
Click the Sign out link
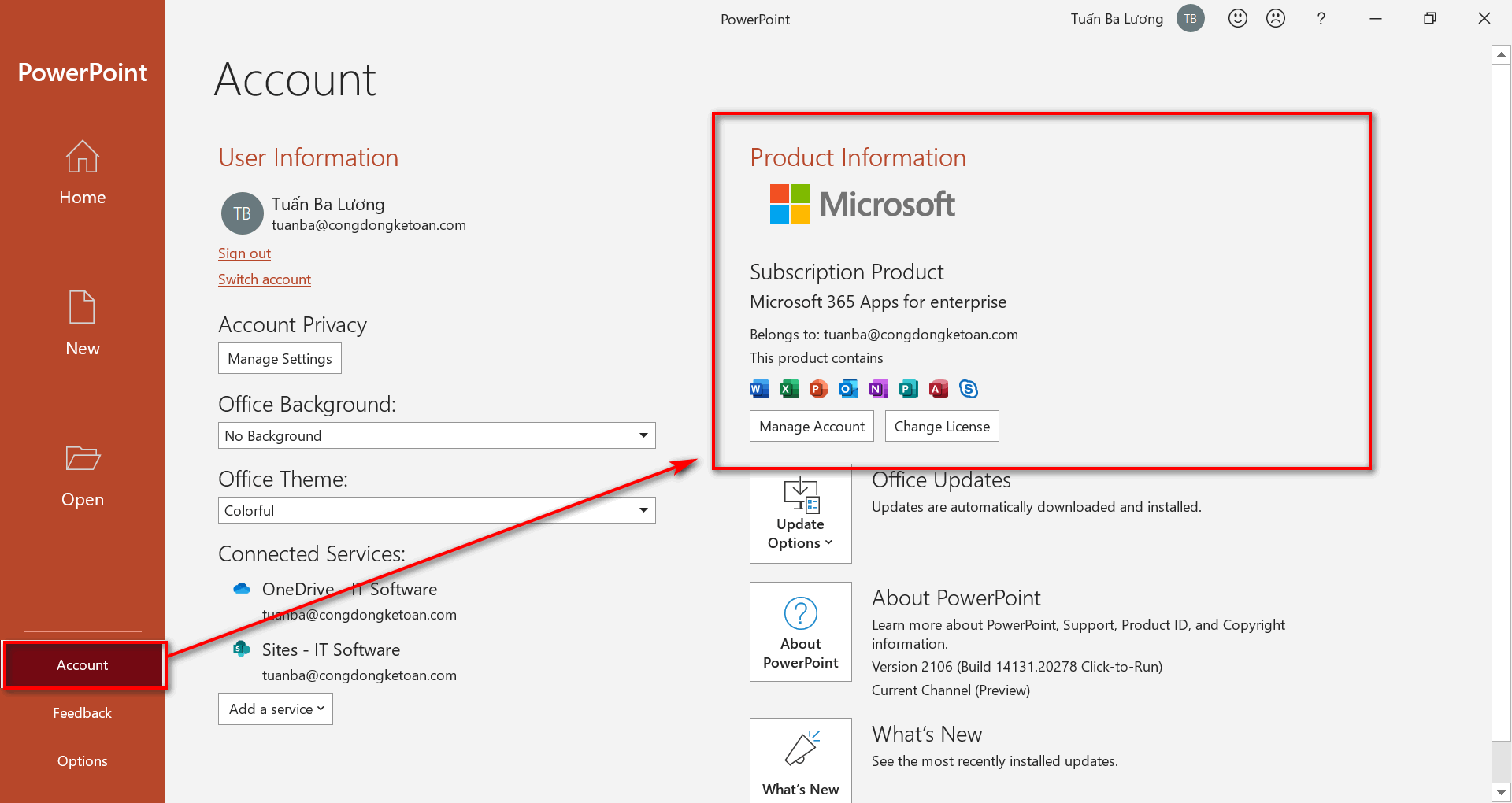click(244, 253)
